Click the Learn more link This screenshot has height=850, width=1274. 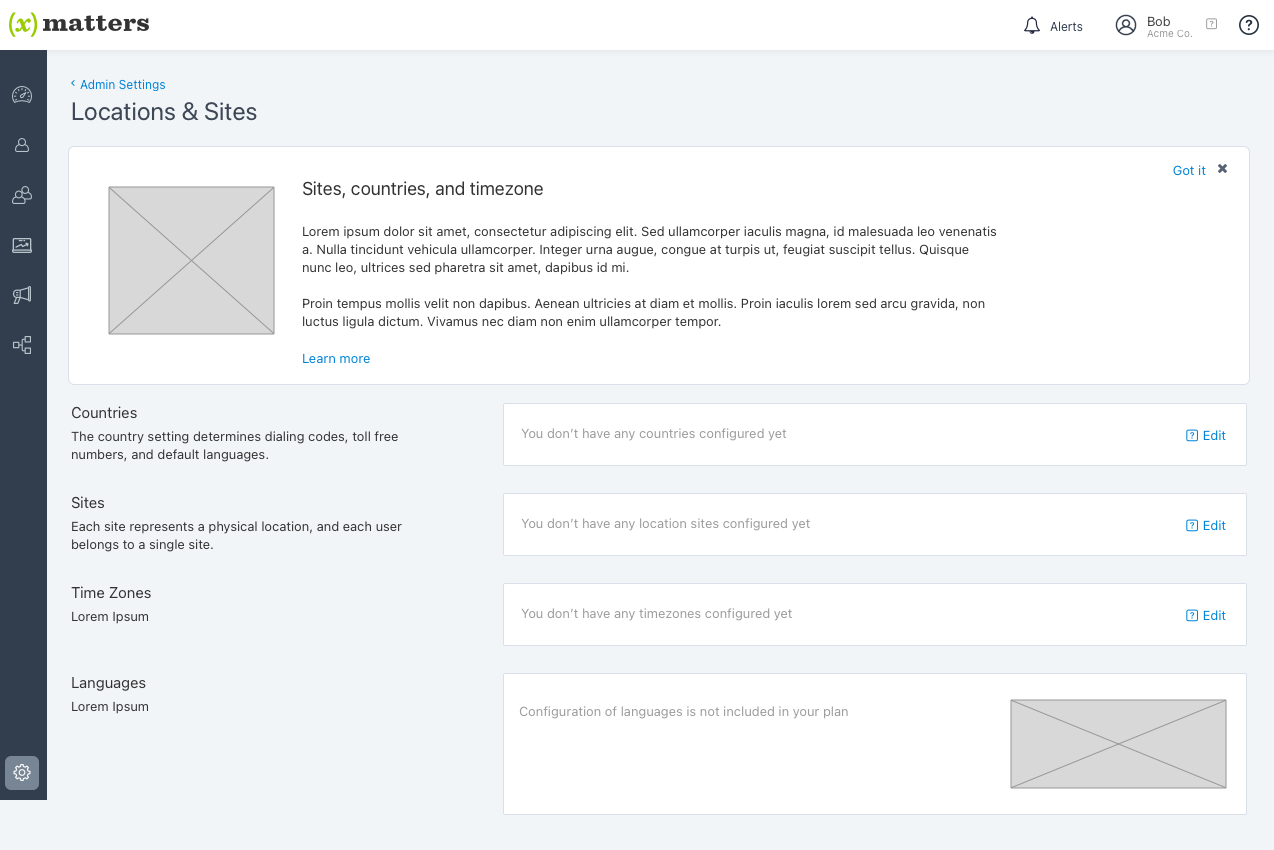click(336, 359)
